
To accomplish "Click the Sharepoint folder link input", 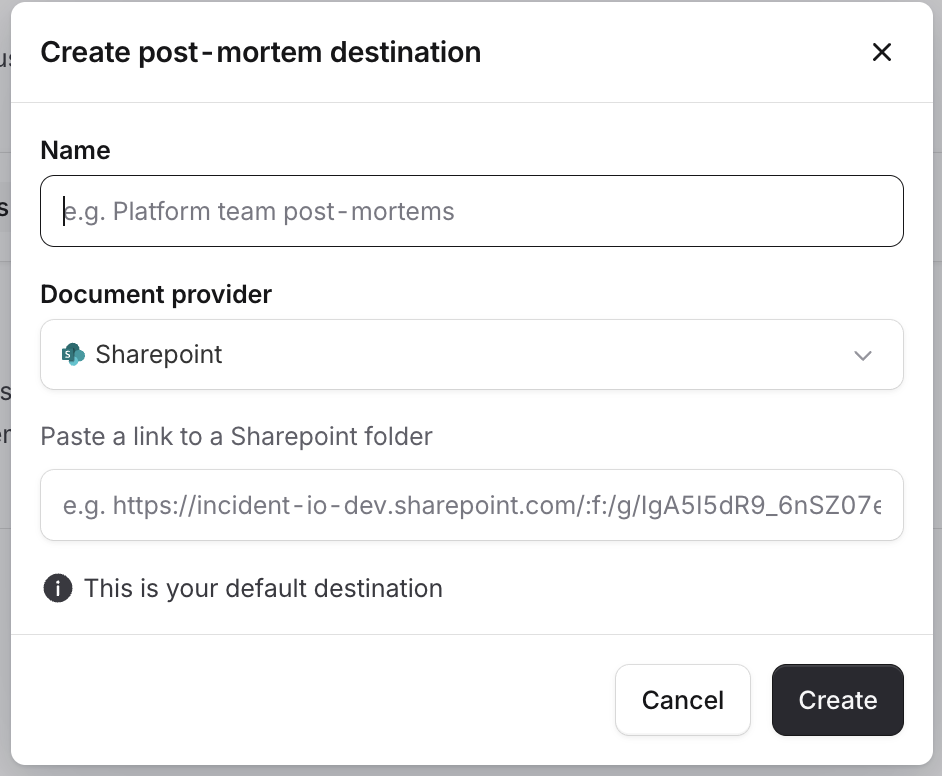I will [x=471, y=505].
